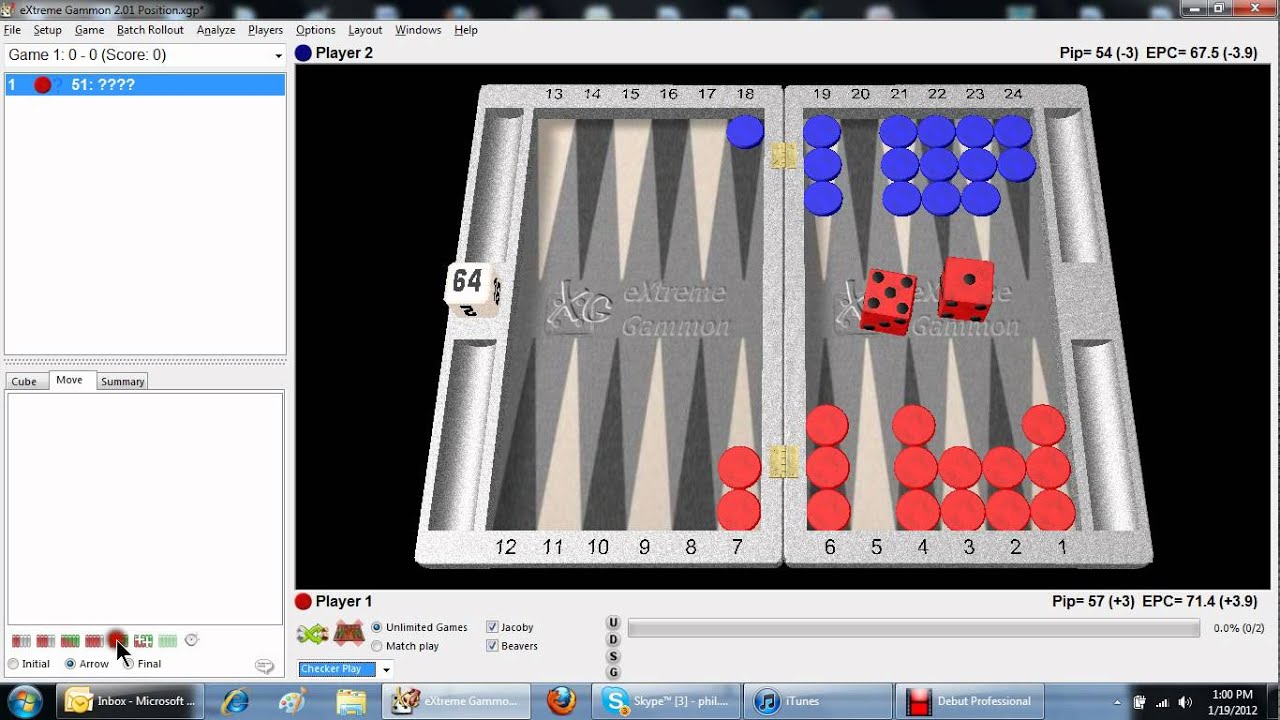1280x720 pixels.
Task: Select the '51: ????' move list row
Action: pyautogui.click(x=145, y=85)
